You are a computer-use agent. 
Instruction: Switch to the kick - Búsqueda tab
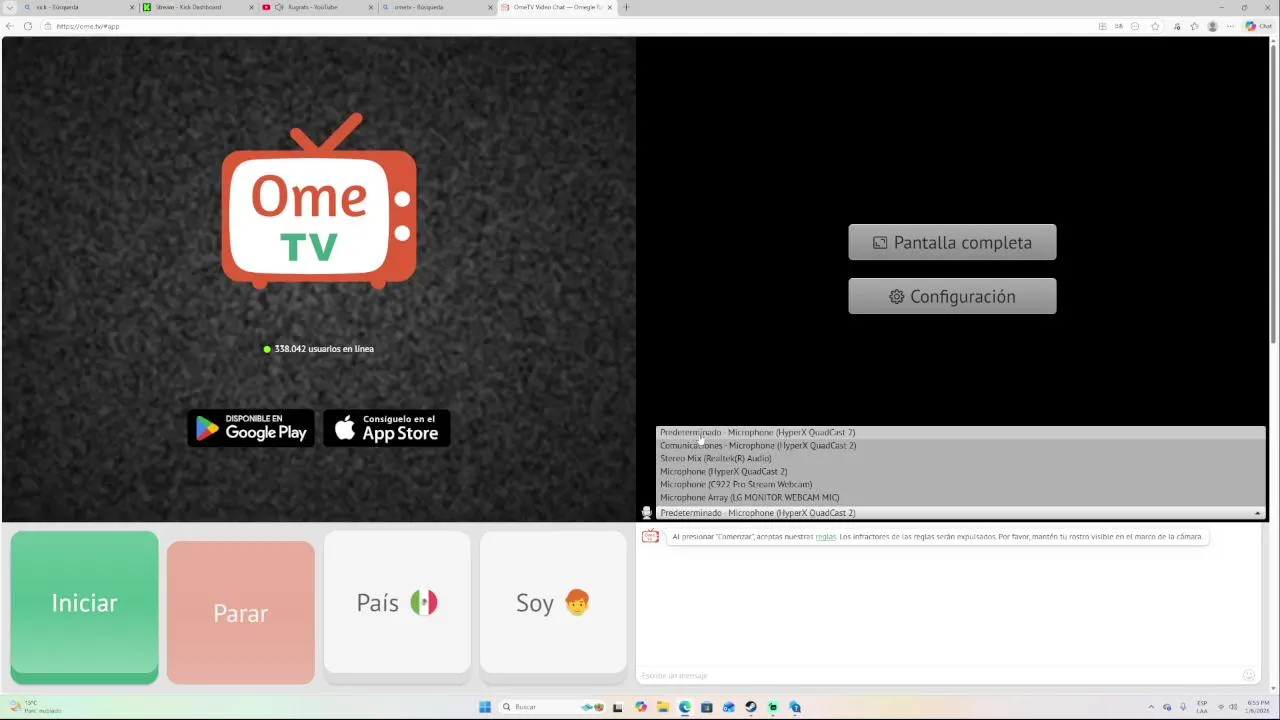pos(79,7)
